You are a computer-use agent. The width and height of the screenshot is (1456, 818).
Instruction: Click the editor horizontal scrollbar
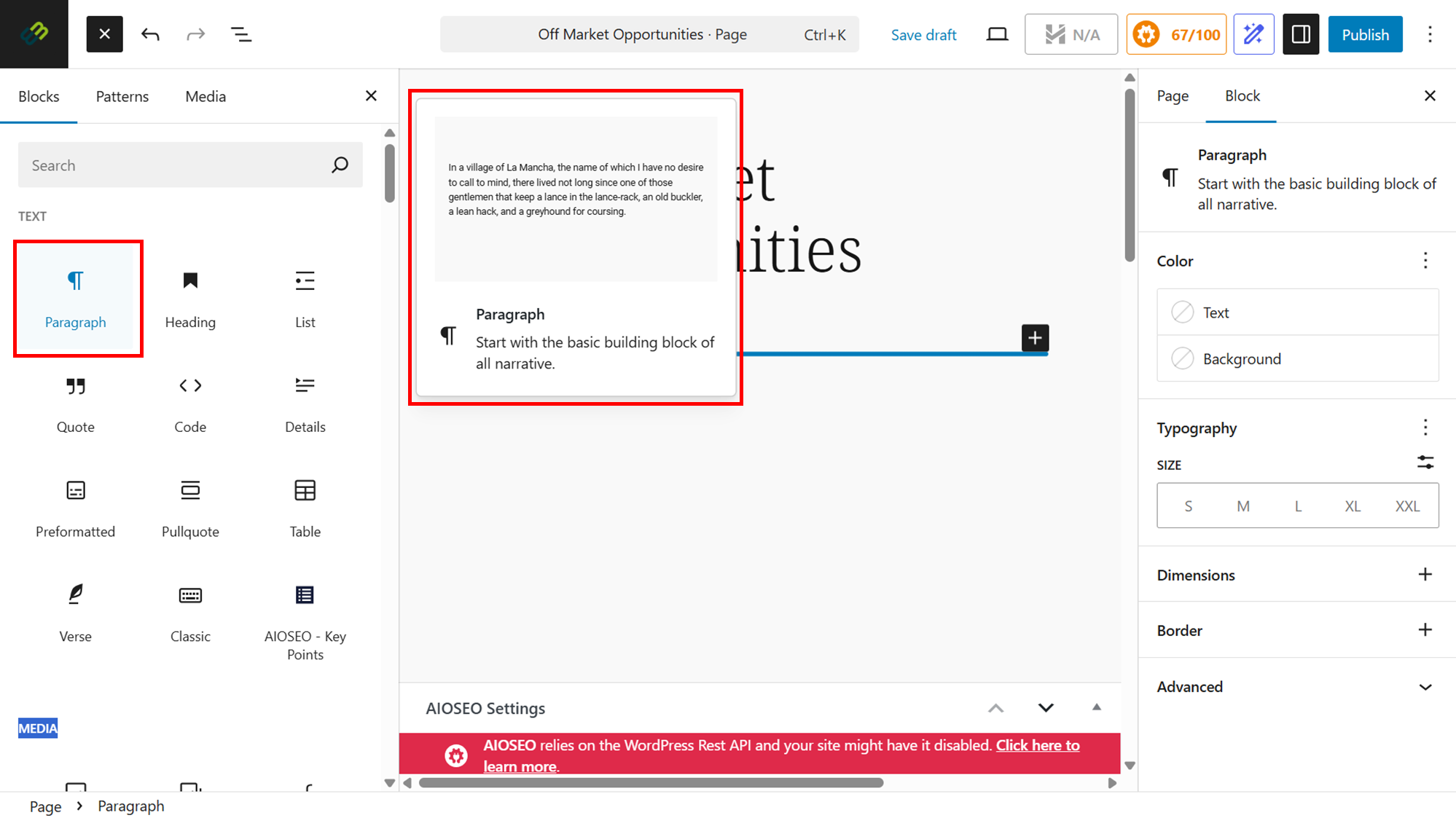coord(651,783)
